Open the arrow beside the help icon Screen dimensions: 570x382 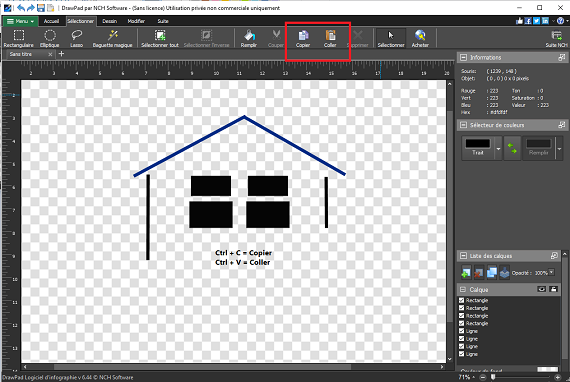[567, 21]
